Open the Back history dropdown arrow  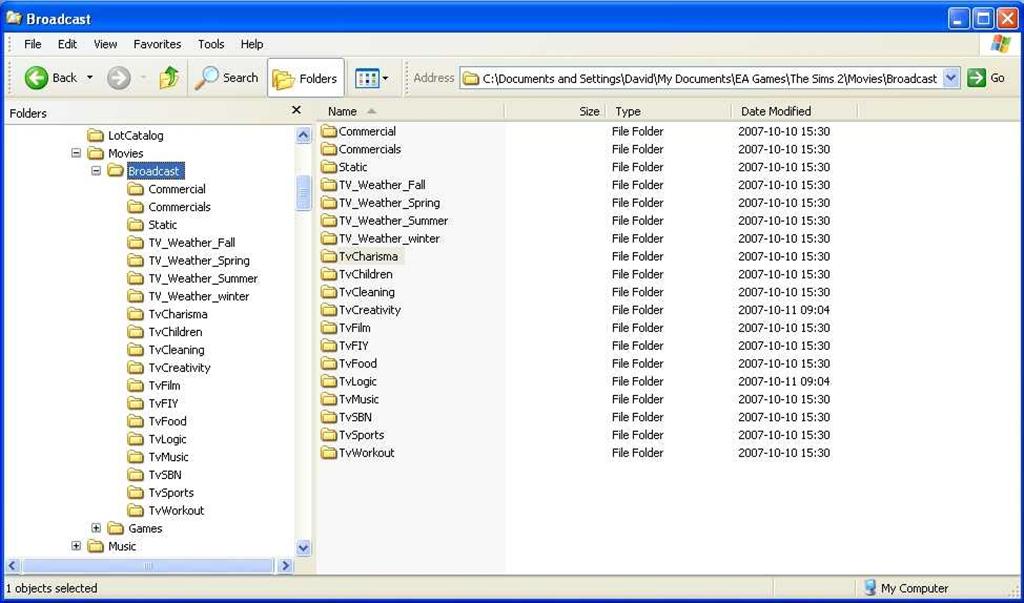(x=89, y=78)
